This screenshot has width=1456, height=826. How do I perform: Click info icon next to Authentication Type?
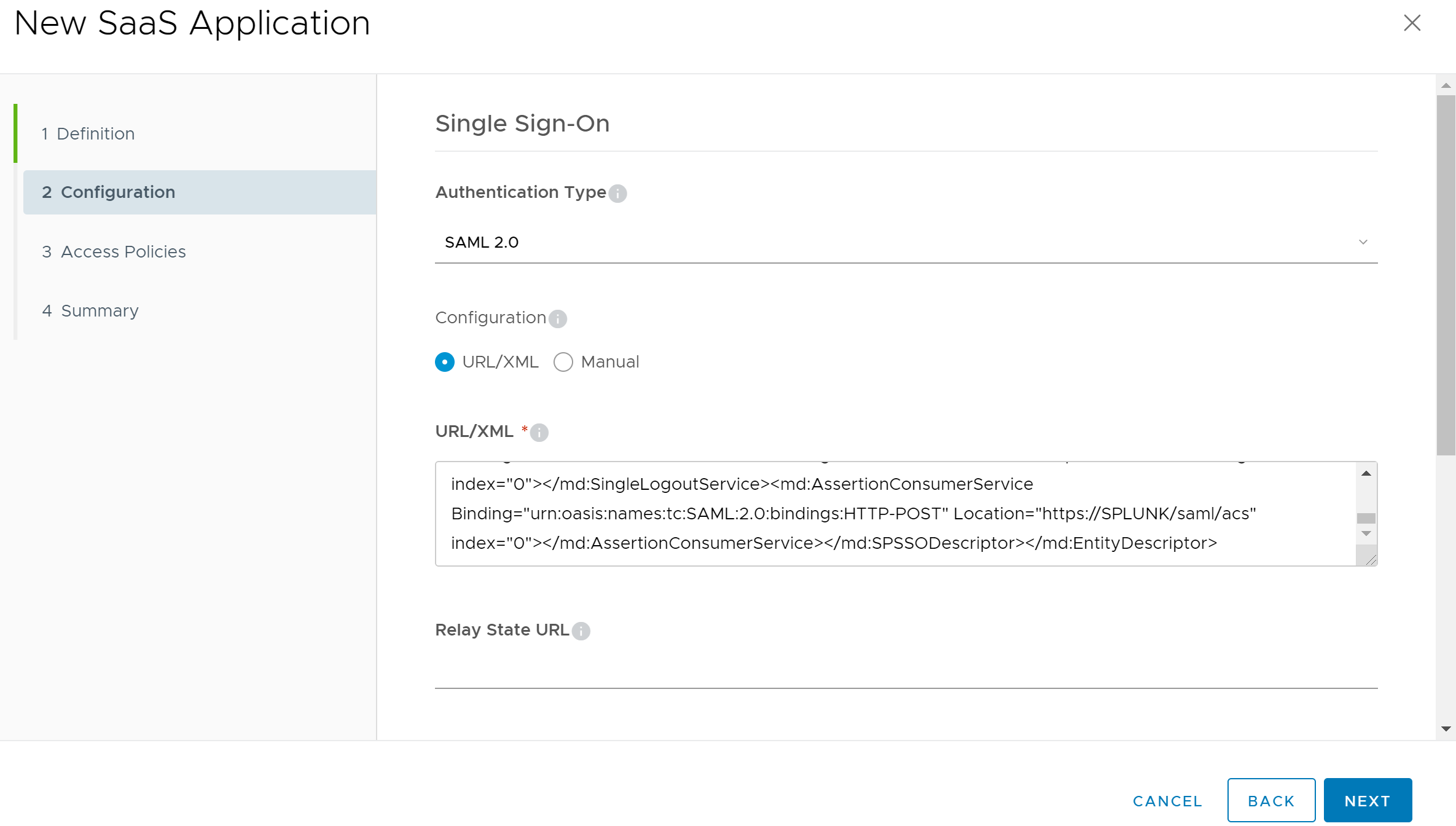click(x=617, y=194)
